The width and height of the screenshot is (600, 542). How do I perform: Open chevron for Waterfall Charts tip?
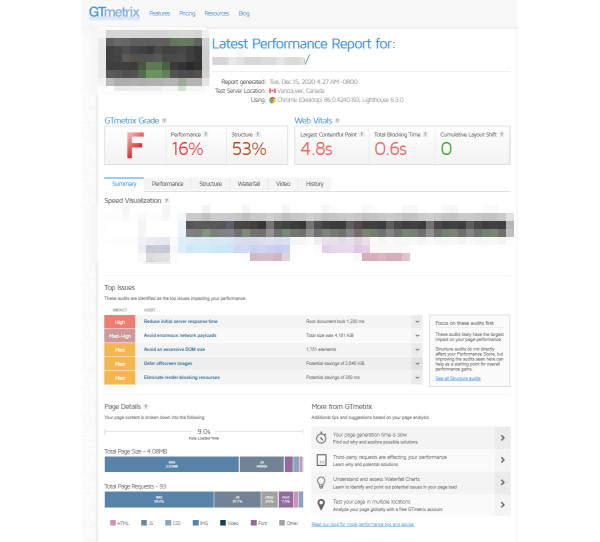(503, 482)
